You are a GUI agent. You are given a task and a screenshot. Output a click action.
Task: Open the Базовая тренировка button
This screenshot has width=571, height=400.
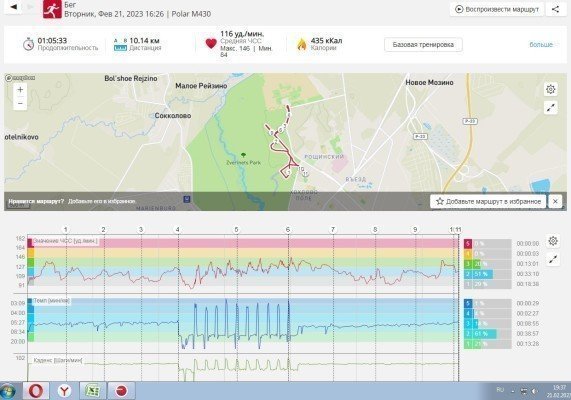point(423,44)
